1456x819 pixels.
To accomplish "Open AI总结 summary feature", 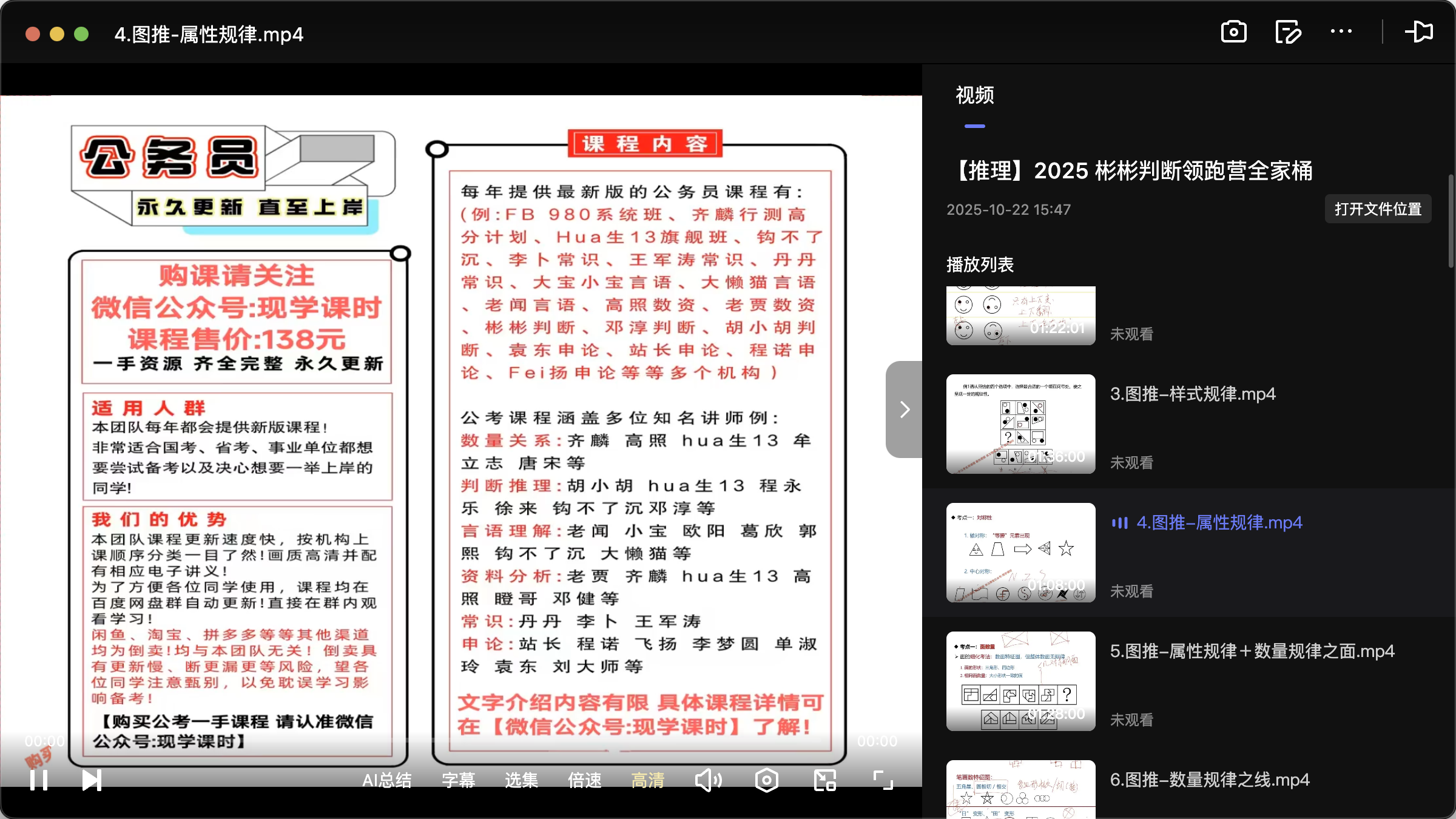I will [387, 780].
